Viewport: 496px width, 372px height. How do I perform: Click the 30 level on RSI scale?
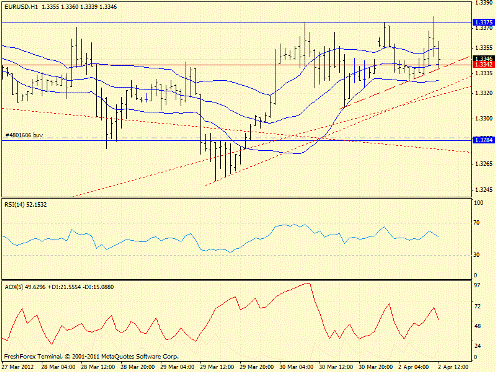click(x=477, y=255)
